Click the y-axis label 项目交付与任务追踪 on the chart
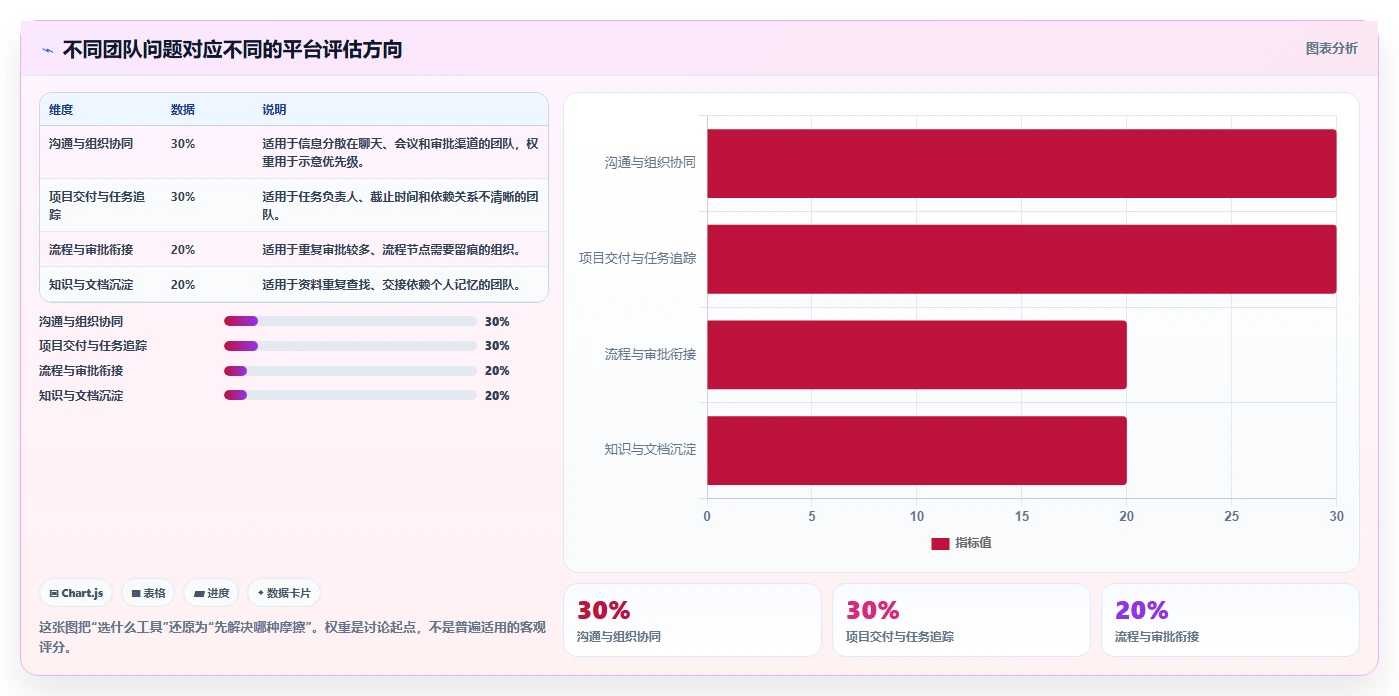This screenshot has width=1399, height=696. [x=638, y=258]
